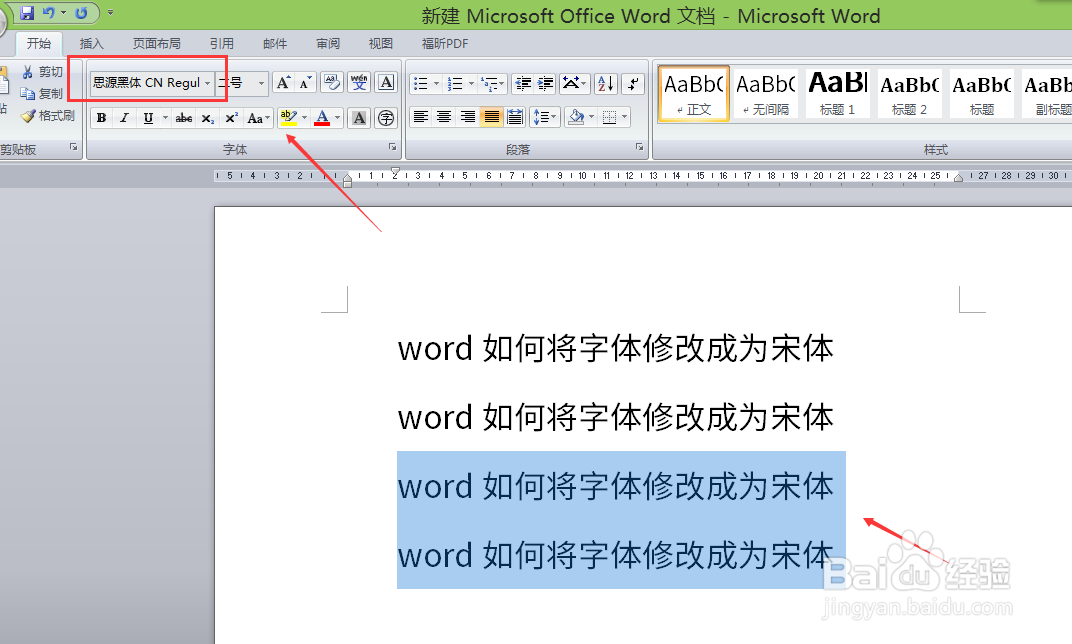1072x644 pixels.
Task: Enable bulleted list formatting
Action: point(423,82)
